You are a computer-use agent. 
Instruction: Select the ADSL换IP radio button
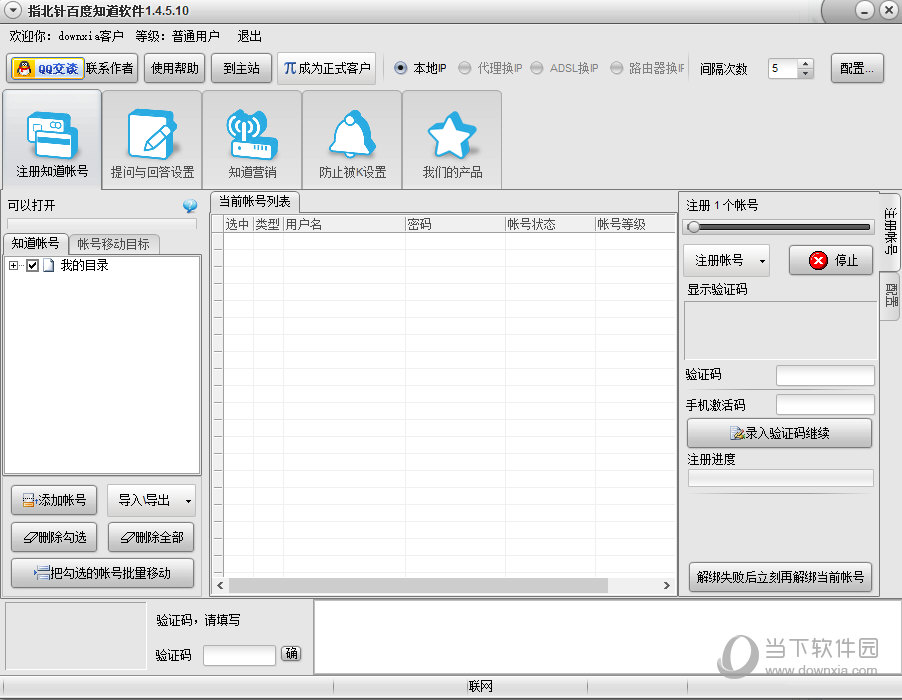click(536, 68)
